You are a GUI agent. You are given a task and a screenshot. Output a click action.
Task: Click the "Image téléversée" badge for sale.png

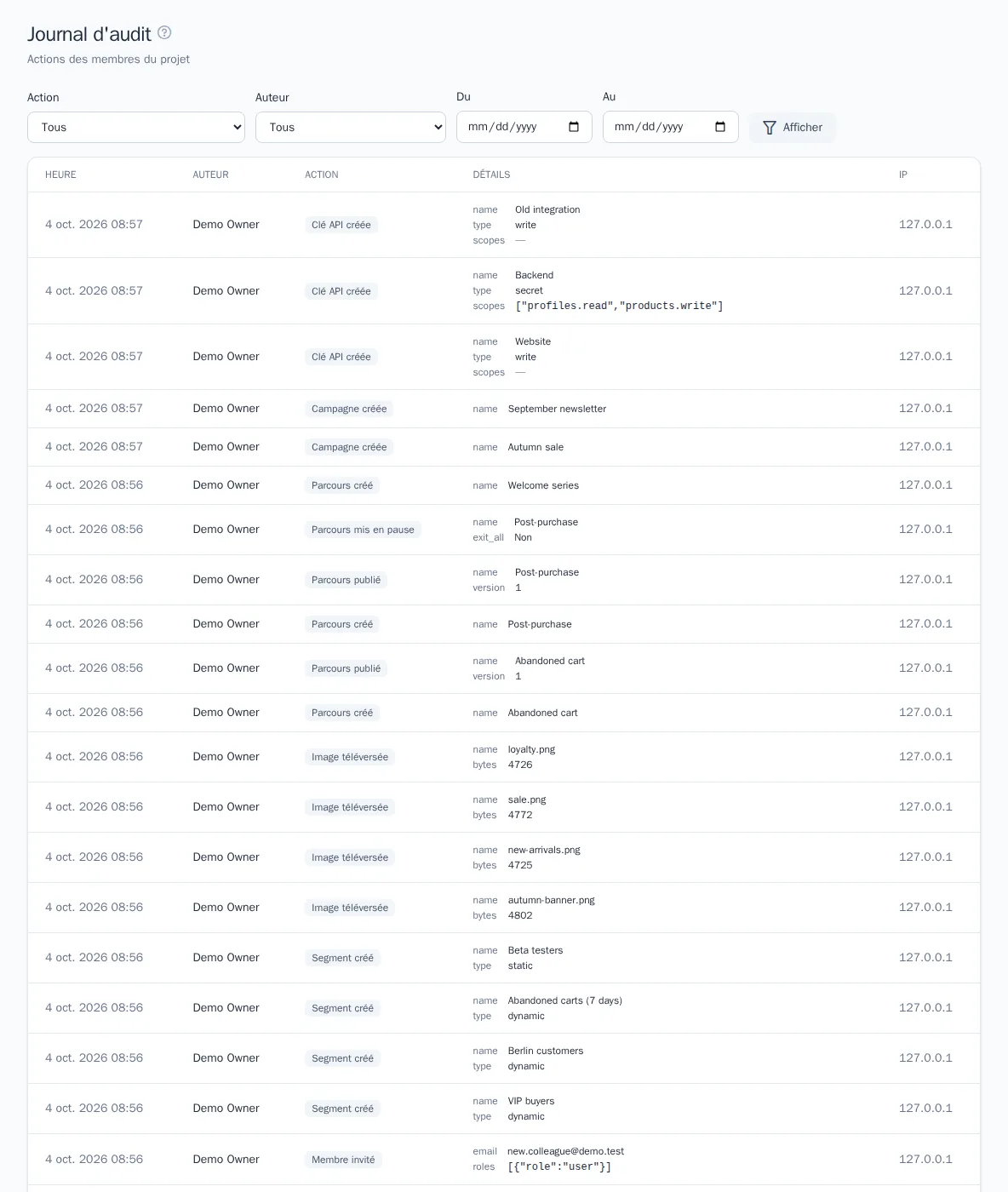click(x=350, y=807)
